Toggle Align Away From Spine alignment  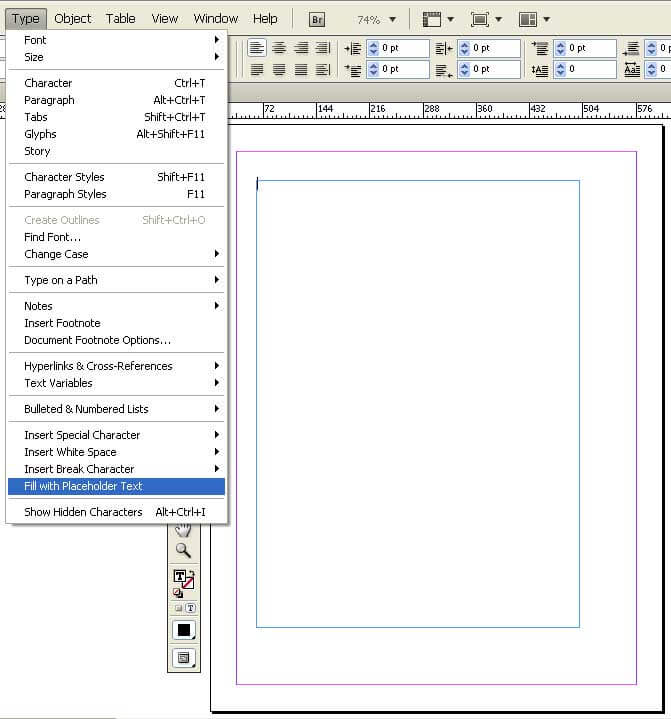tap(323, 70)
